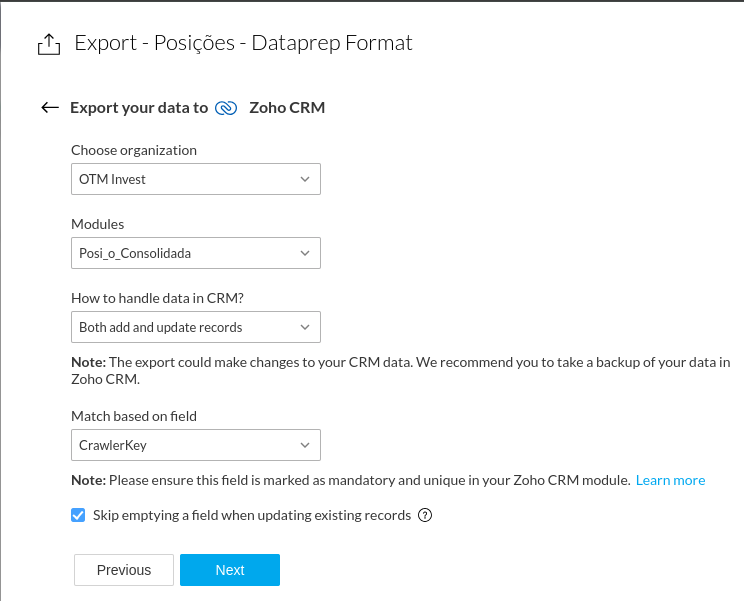Click chevron on Both add and update field
744x601 pixels.
pyautogui.click(x=305, y=327)
